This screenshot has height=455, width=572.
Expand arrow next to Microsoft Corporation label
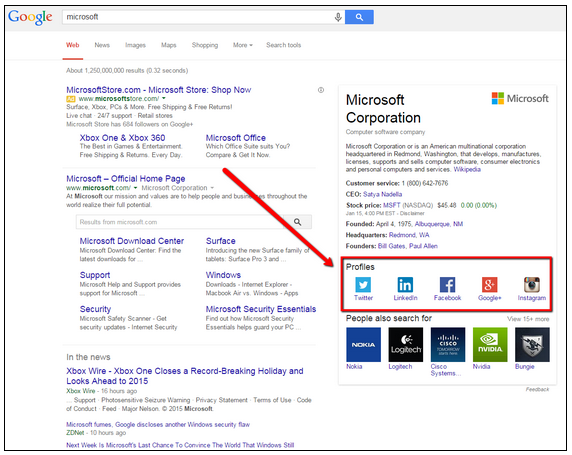(212, 188)
